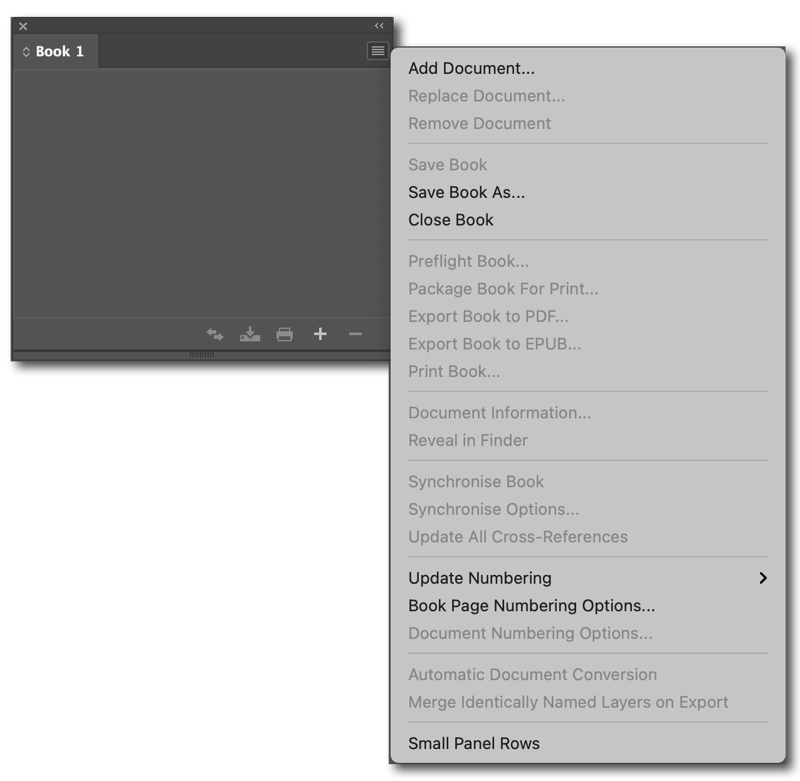Click the Synchronise styles and swatches icon

(x=215, y=335)
